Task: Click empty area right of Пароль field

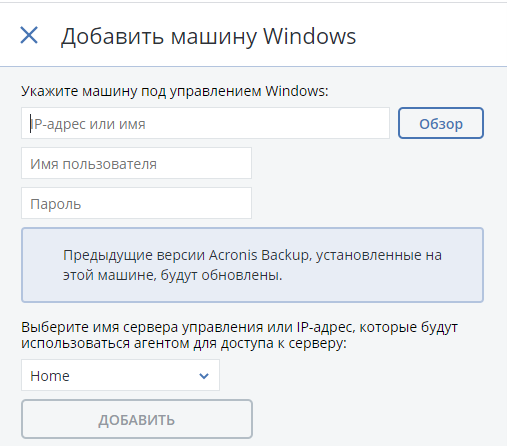Action: [x=367, y=203]
